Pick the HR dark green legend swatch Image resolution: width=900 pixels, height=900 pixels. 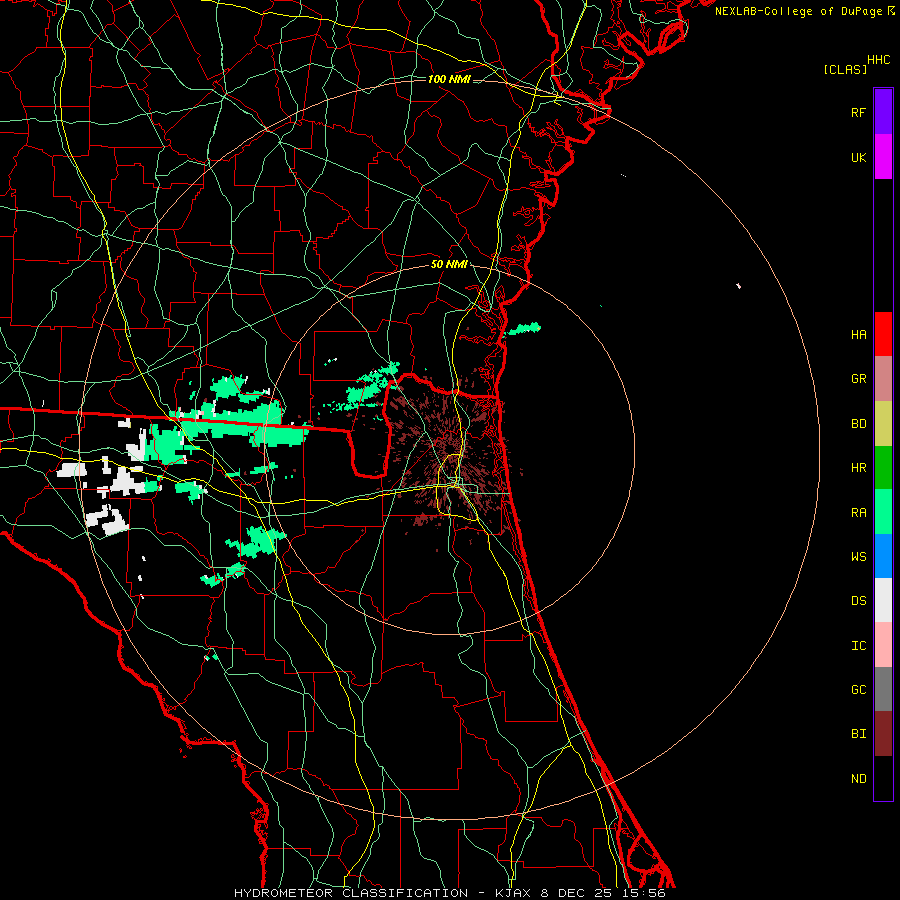point(883,468)
